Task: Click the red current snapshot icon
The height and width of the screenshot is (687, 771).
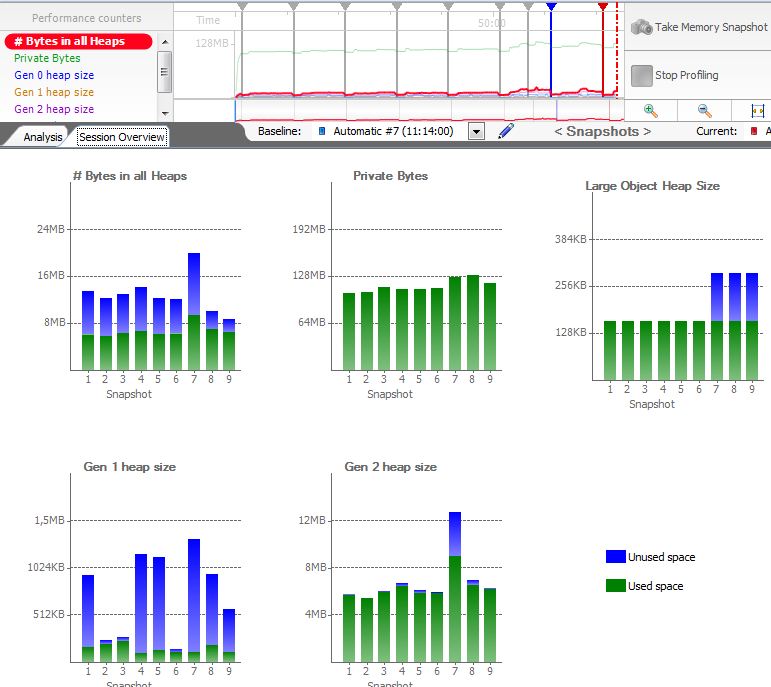Action: tap(754, 131)
